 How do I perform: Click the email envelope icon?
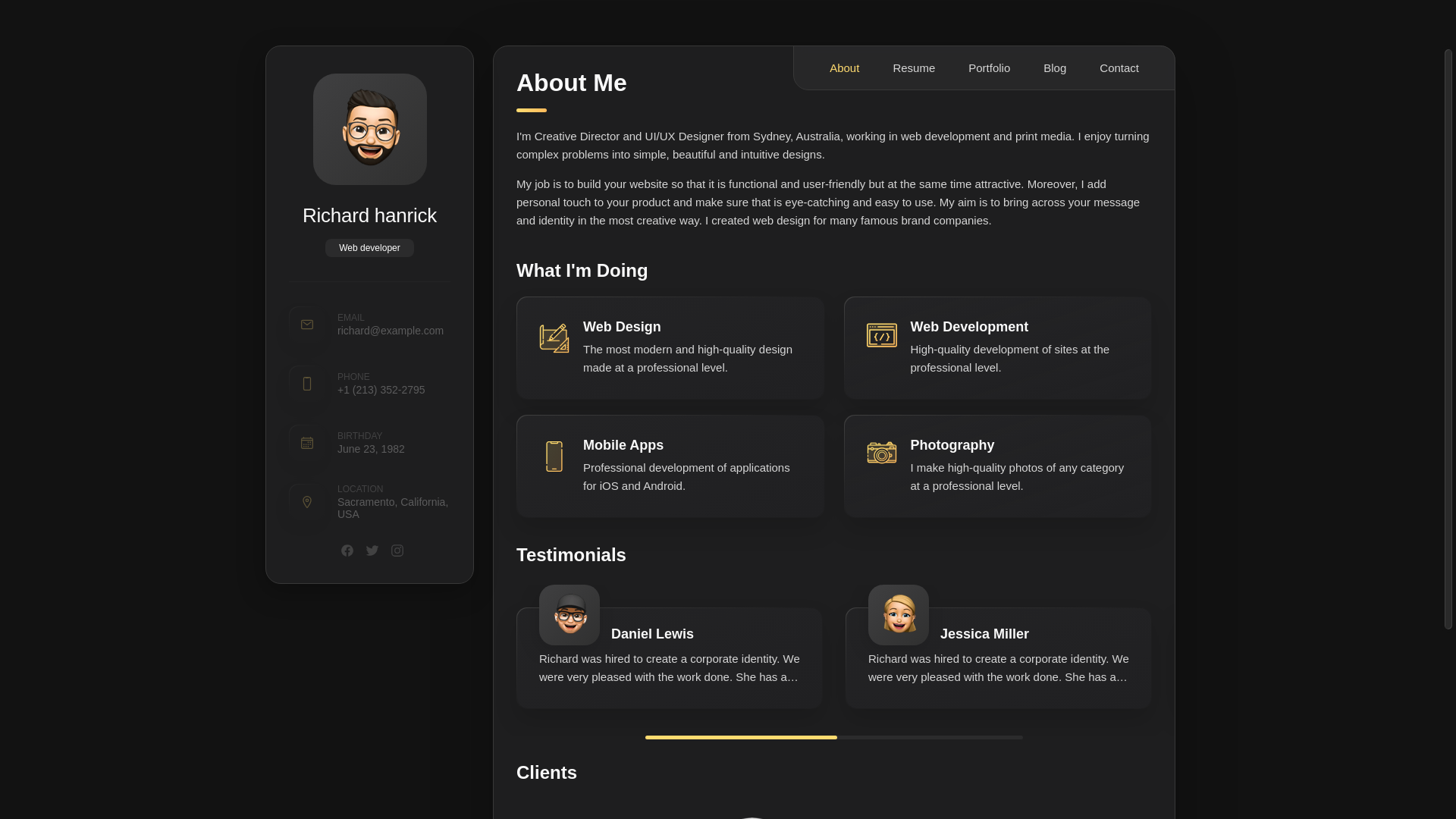coord(307,325)
